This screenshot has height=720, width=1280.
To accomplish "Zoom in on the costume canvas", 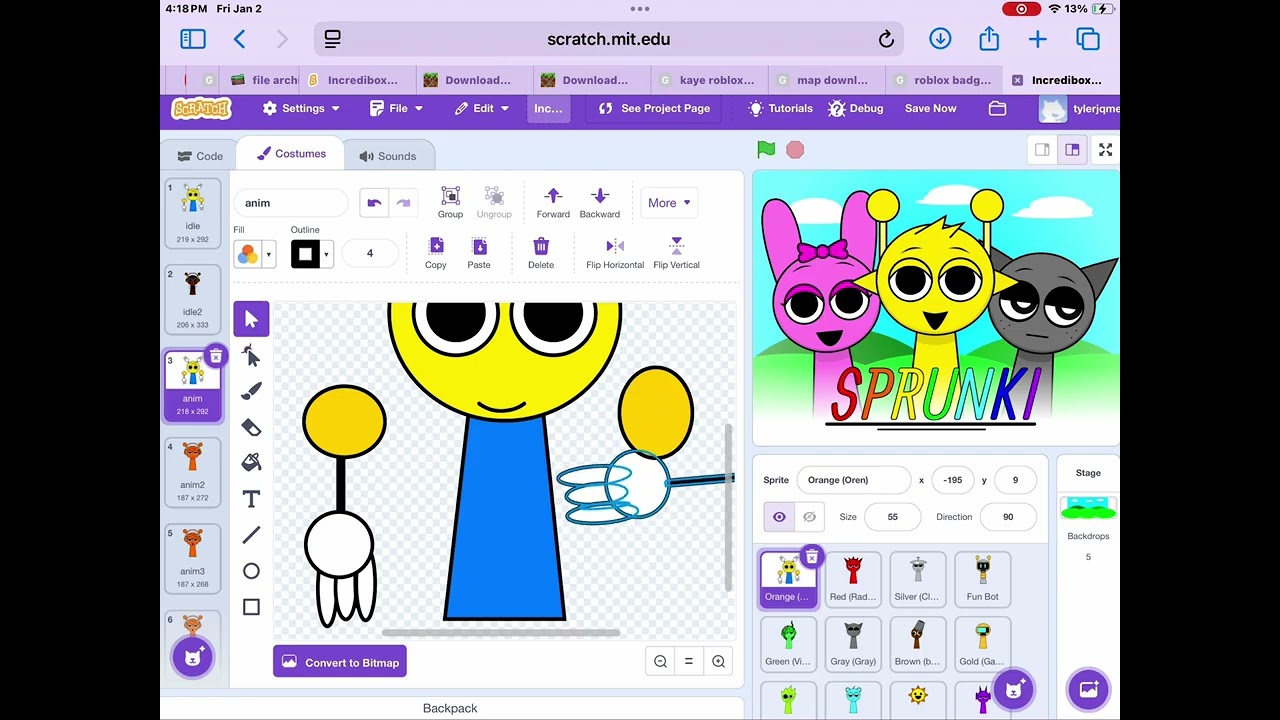I will click(718, 661).
